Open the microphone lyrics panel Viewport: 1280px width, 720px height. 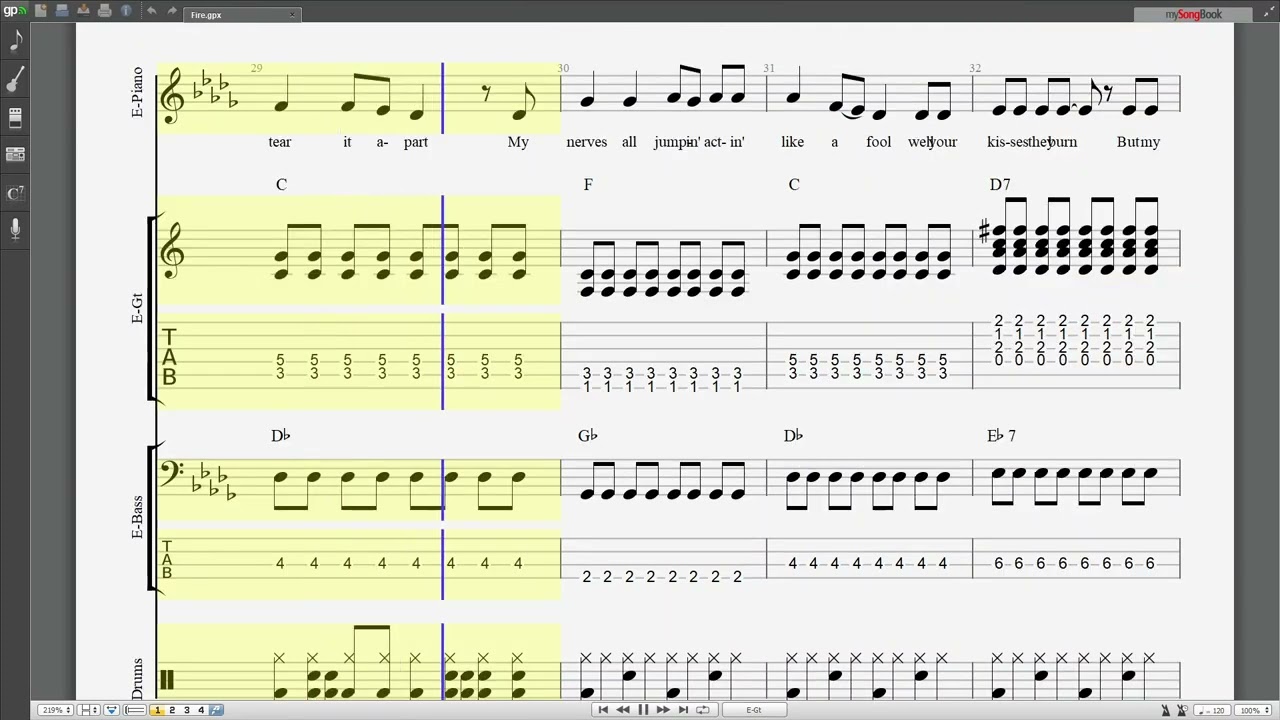click(x=15, y=230)
